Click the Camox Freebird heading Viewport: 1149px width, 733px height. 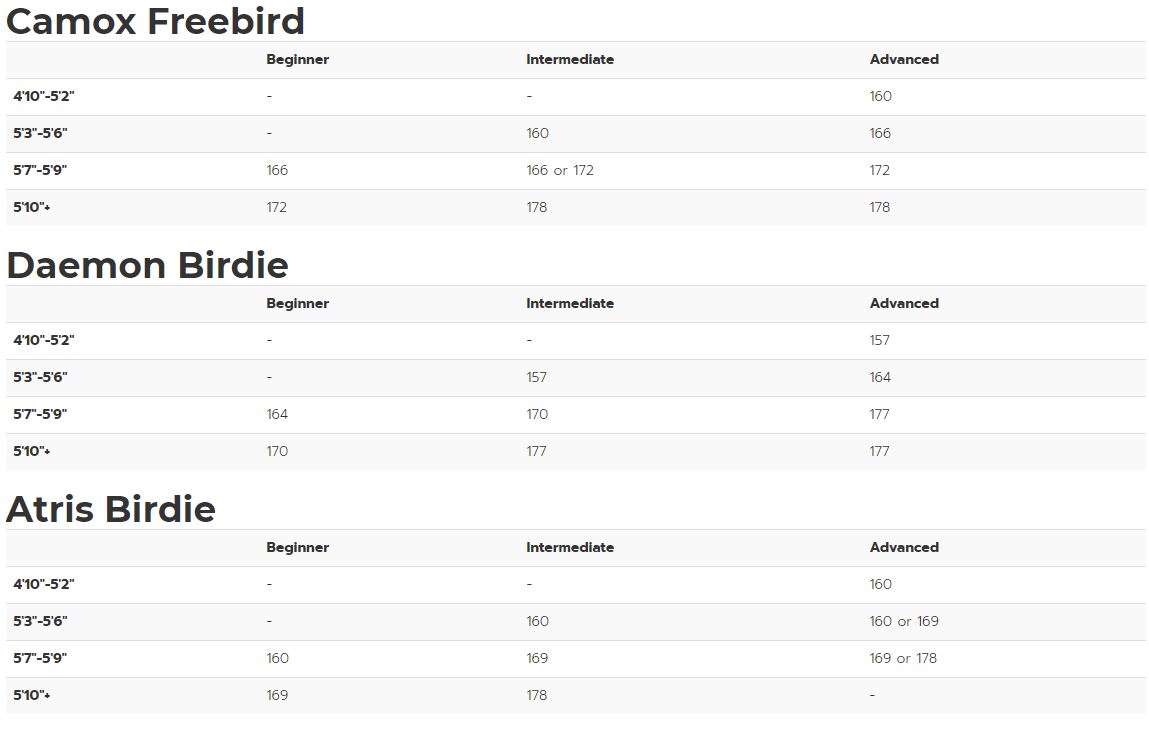pos(155,21)
